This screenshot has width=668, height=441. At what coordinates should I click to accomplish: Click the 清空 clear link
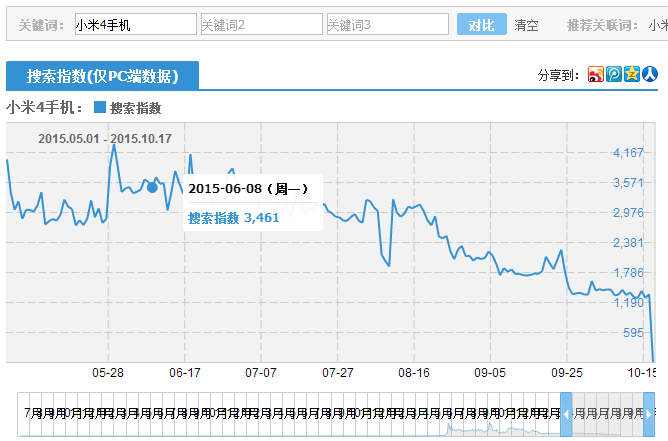point(526,25)
